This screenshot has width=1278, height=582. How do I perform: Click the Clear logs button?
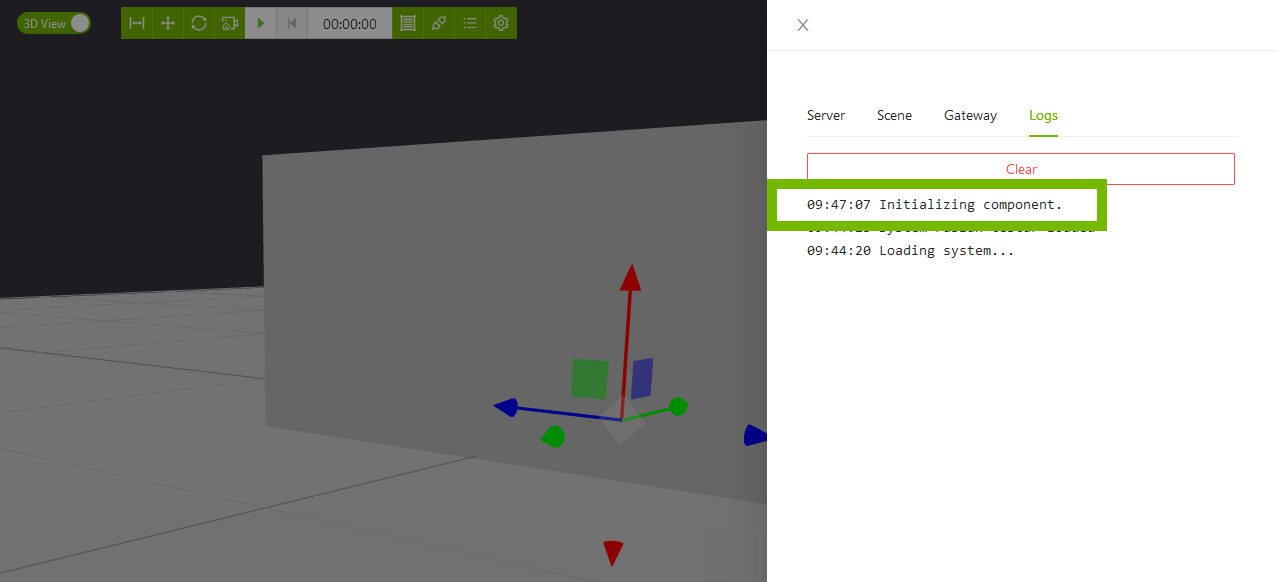point(1020,169)
